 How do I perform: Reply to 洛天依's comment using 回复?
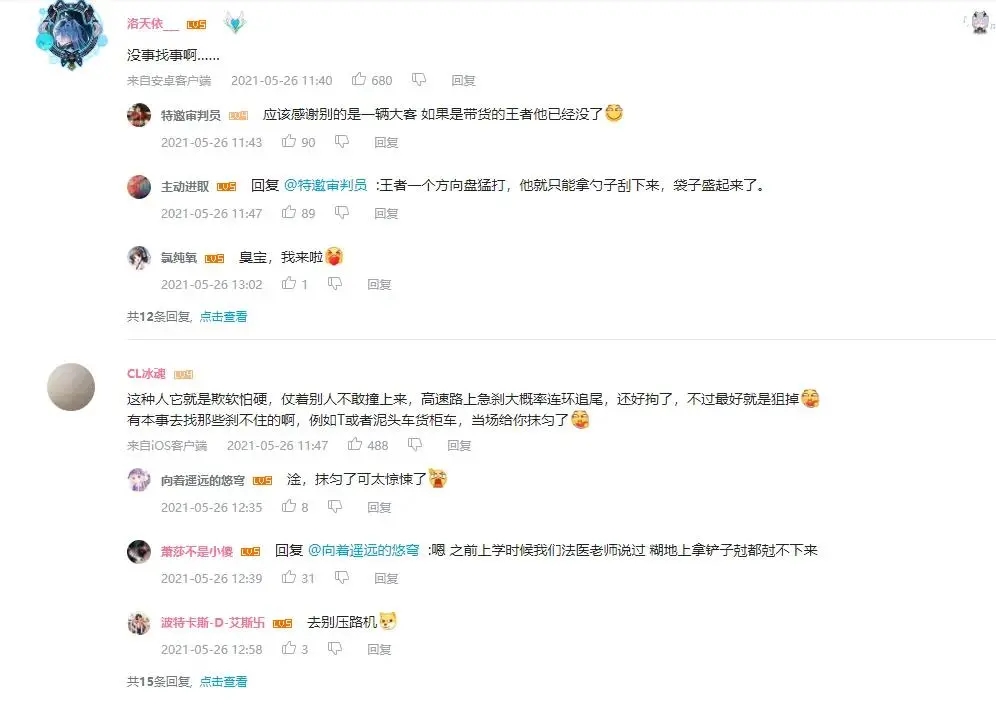click(x=463, y=80)
